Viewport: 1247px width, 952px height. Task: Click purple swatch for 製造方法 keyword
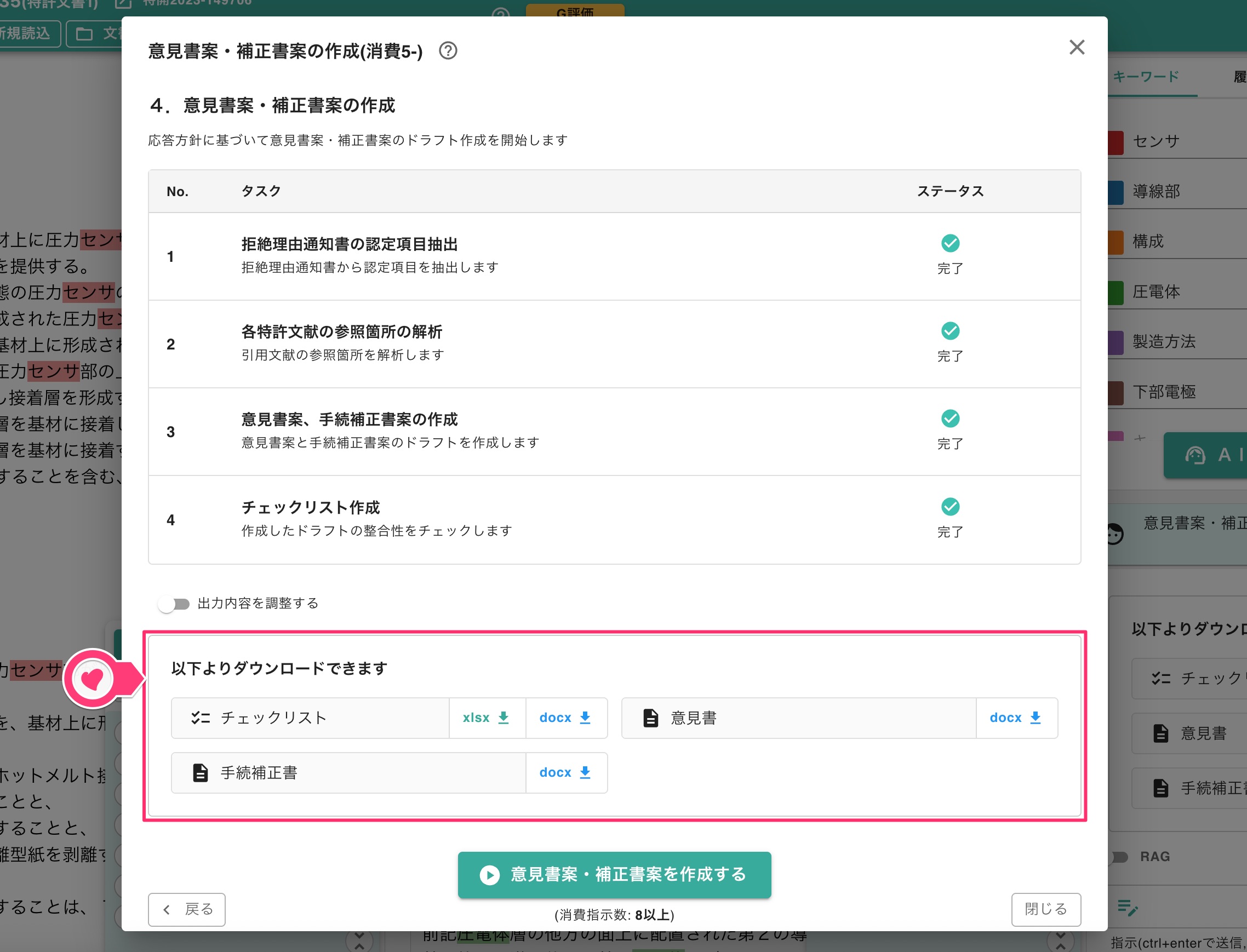(x=1116, y=342)
